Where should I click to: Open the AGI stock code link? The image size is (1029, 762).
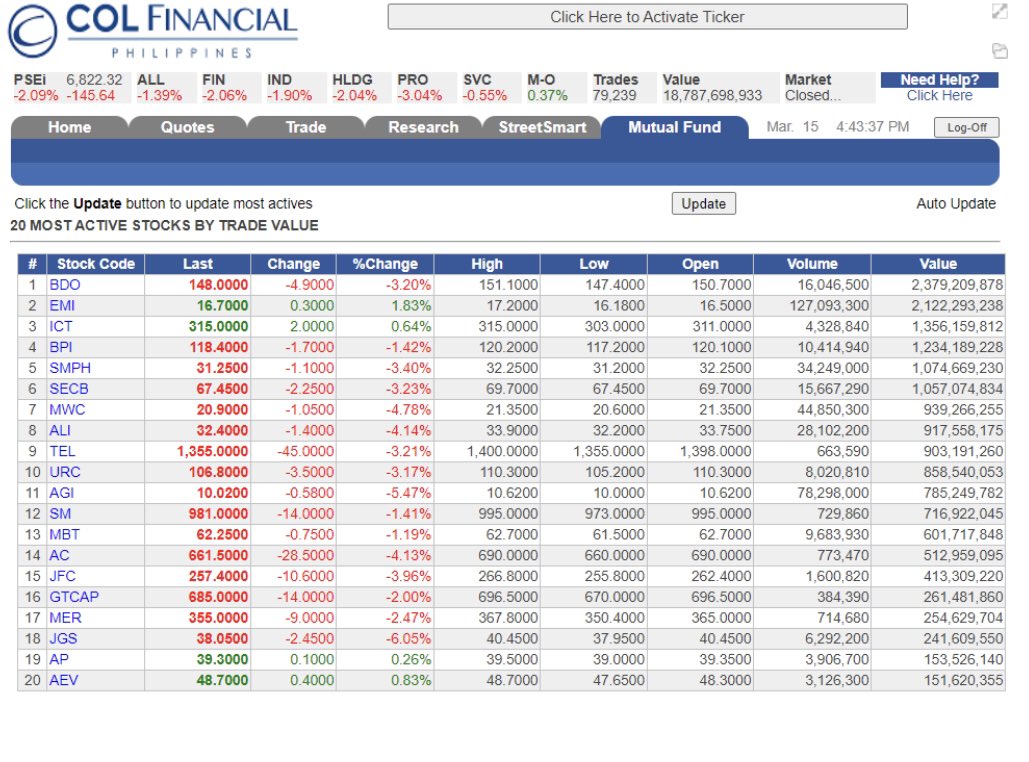(x=62, y=493)
